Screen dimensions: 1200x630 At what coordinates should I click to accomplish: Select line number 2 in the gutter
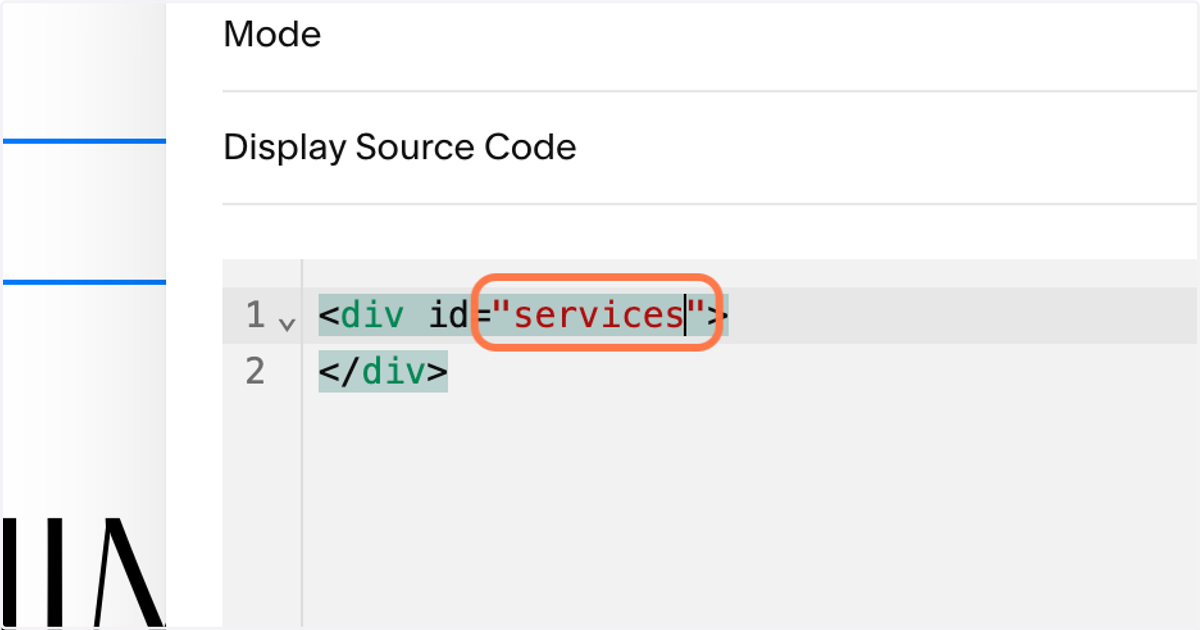click(255, 372)
